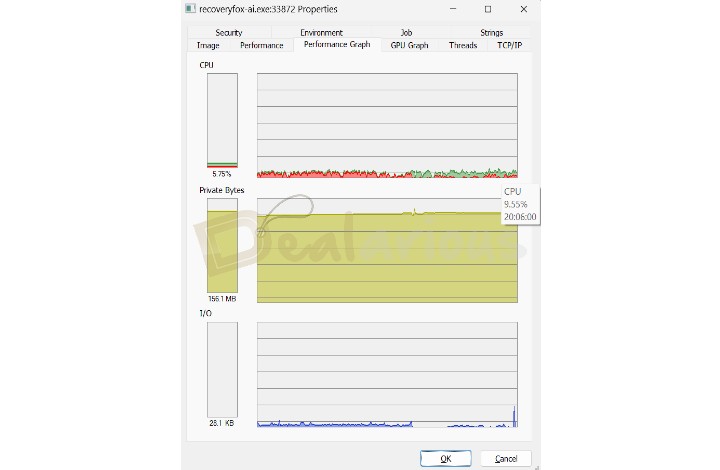The width and height of the screenshot is (720, 470).
Task: Open the Environment tab
Action: pyautogui.click(x=321, y=32)
